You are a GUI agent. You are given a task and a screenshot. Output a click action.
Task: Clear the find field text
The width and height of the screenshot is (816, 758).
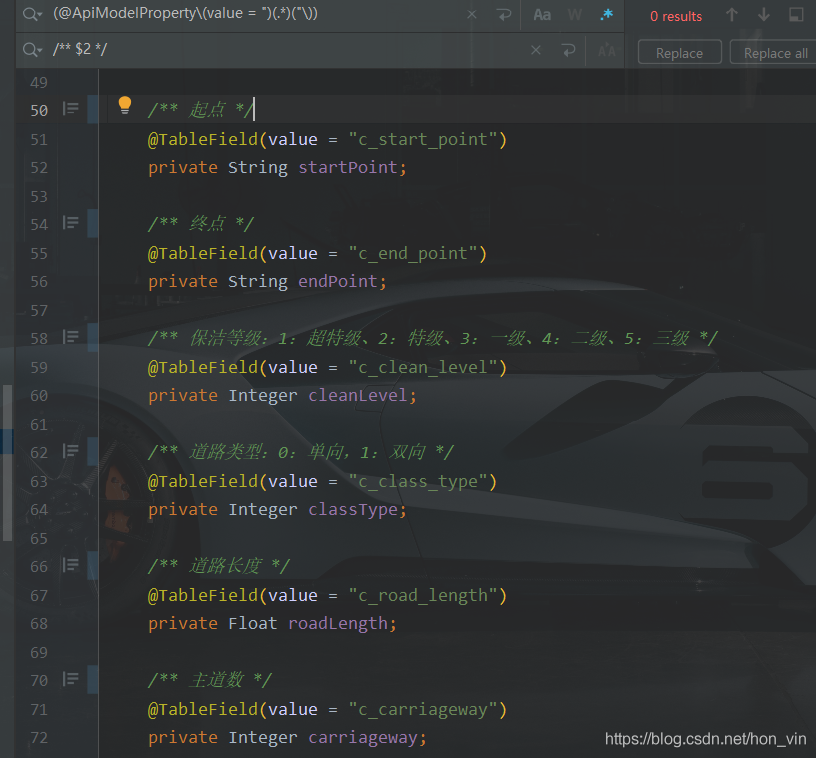tap(471, 15)
